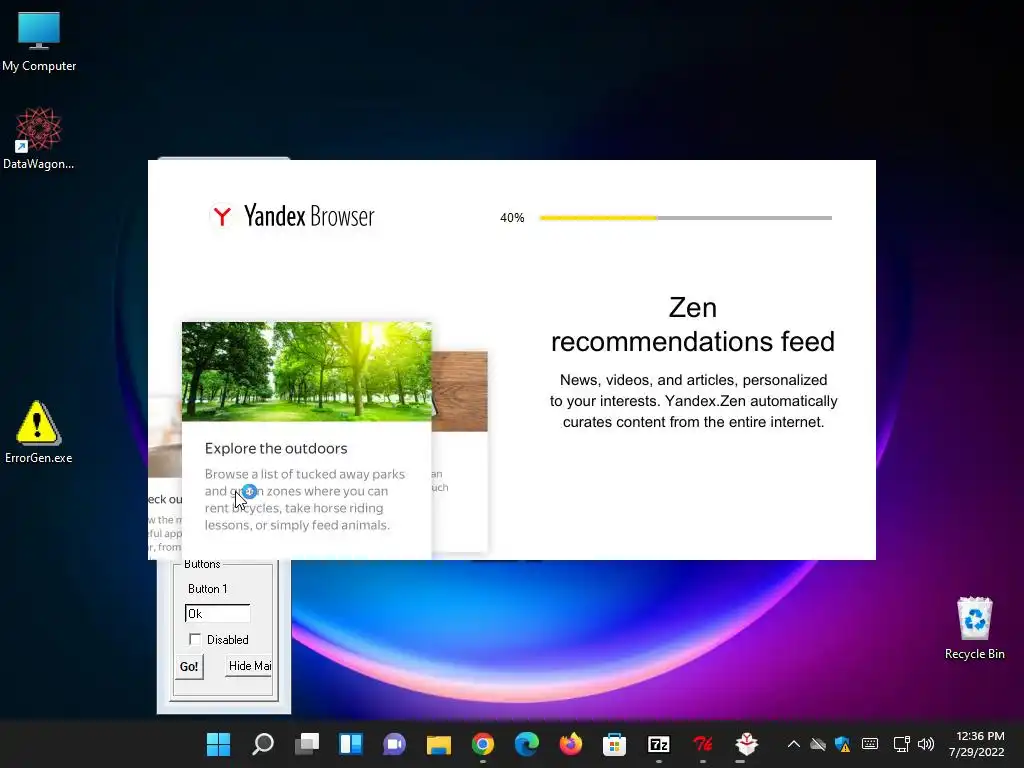Open Teams Chat from the taskbar
The width and height of the screenshot is (1024, 768).
point(394,744)
